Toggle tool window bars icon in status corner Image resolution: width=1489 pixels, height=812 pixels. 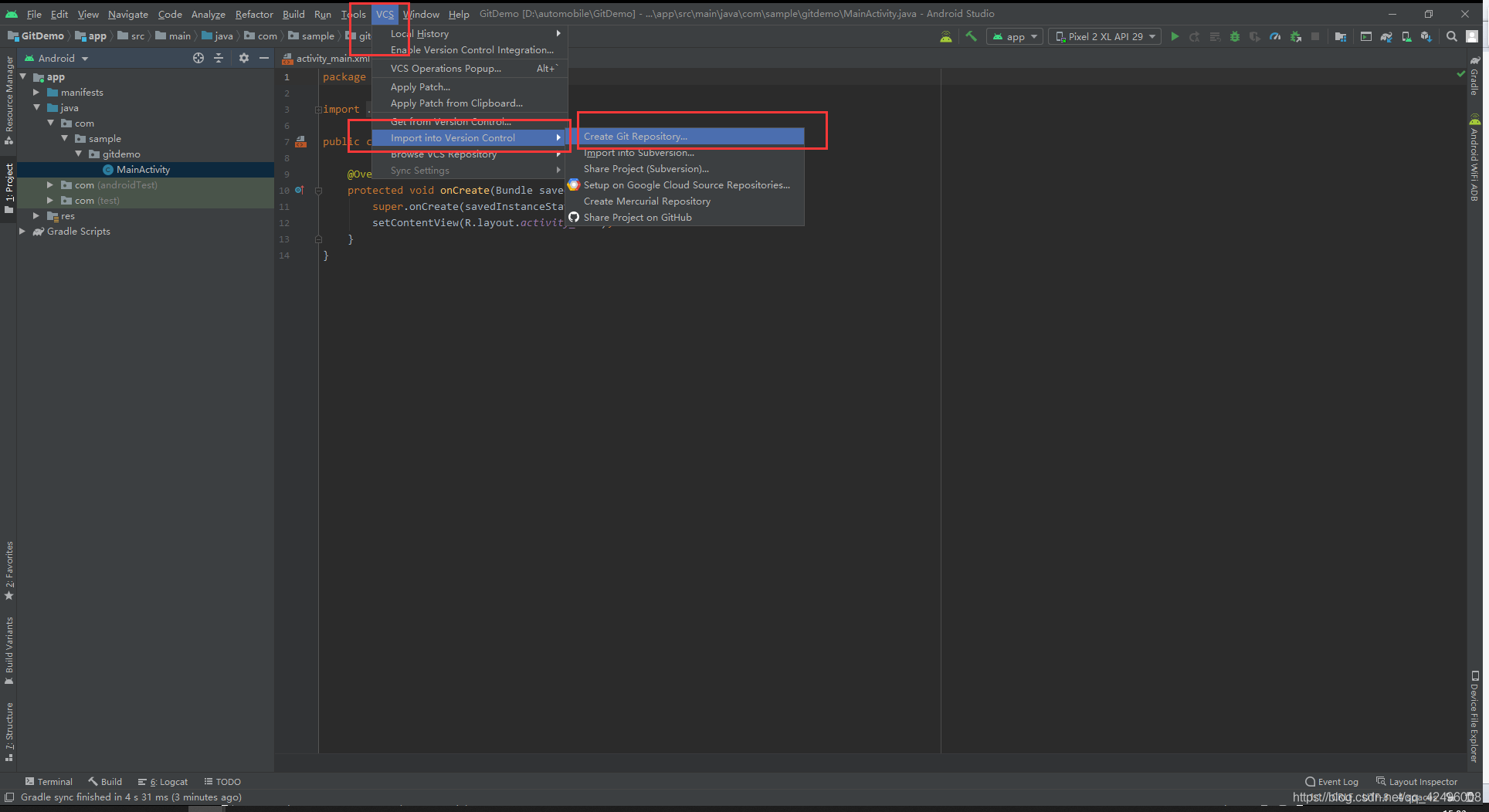pos(9,797)
